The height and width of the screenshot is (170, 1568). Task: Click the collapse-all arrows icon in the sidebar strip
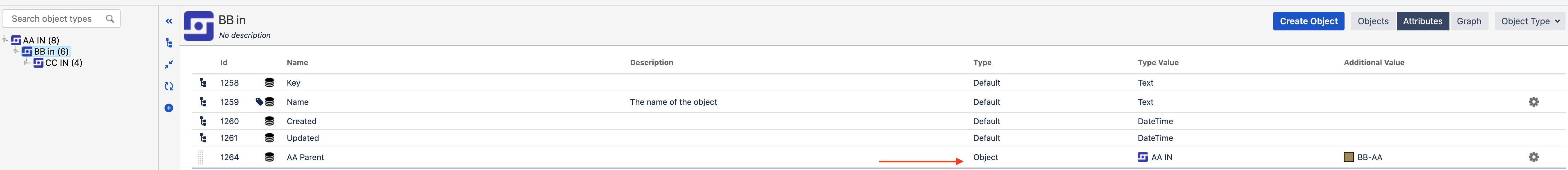click(x=169, y=65)
